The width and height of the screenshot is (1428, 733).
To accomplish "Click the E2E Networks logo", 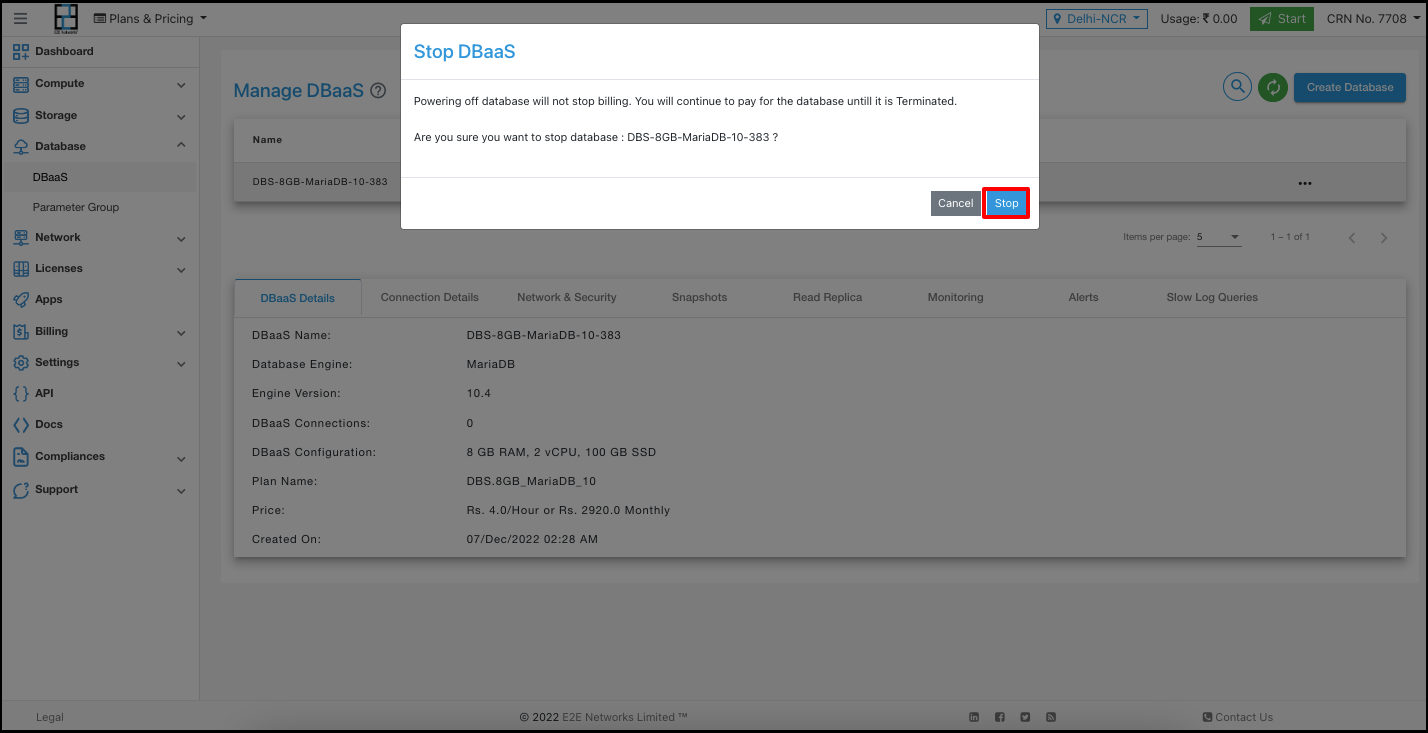I will tap(65, 18).
